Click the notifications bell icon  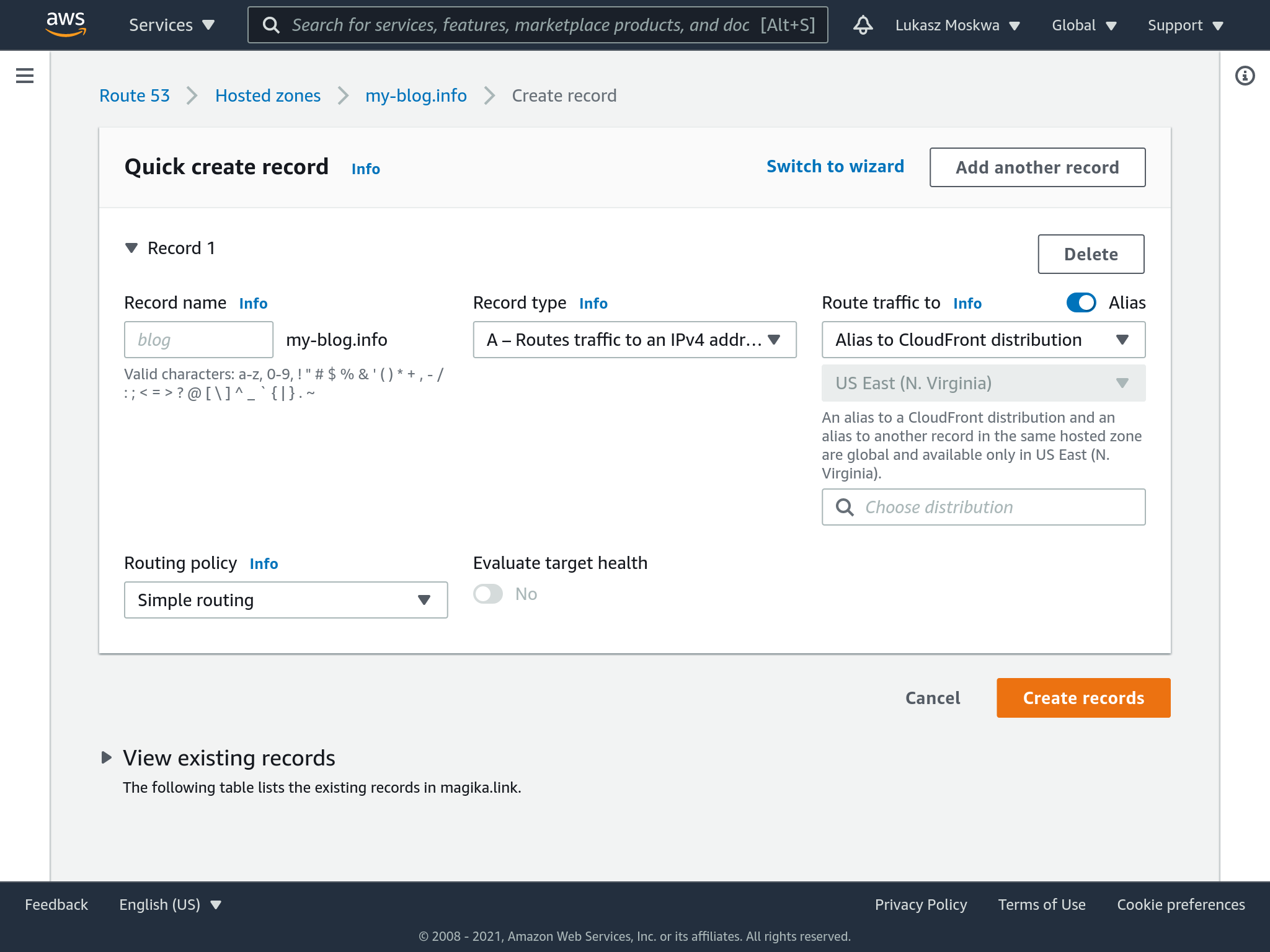[863, 25]
